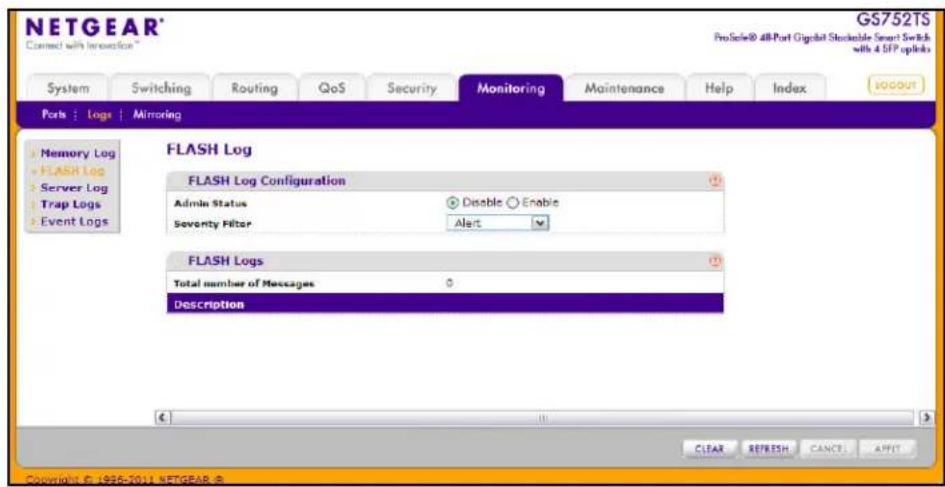945x487 pixels.
Task: Switch to the Maintenance tab
Action: [x=624, y=89]
